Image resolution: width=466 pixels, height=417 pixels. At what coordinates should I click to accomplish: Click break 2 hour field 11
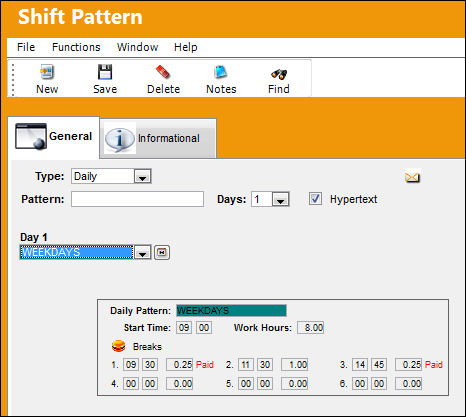point(246,364)
